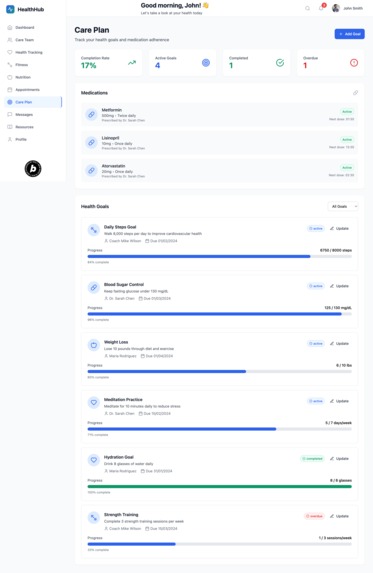Click pill icon in Medications header
The width and height of the screenshot is (373, 573).
[355, 93]
